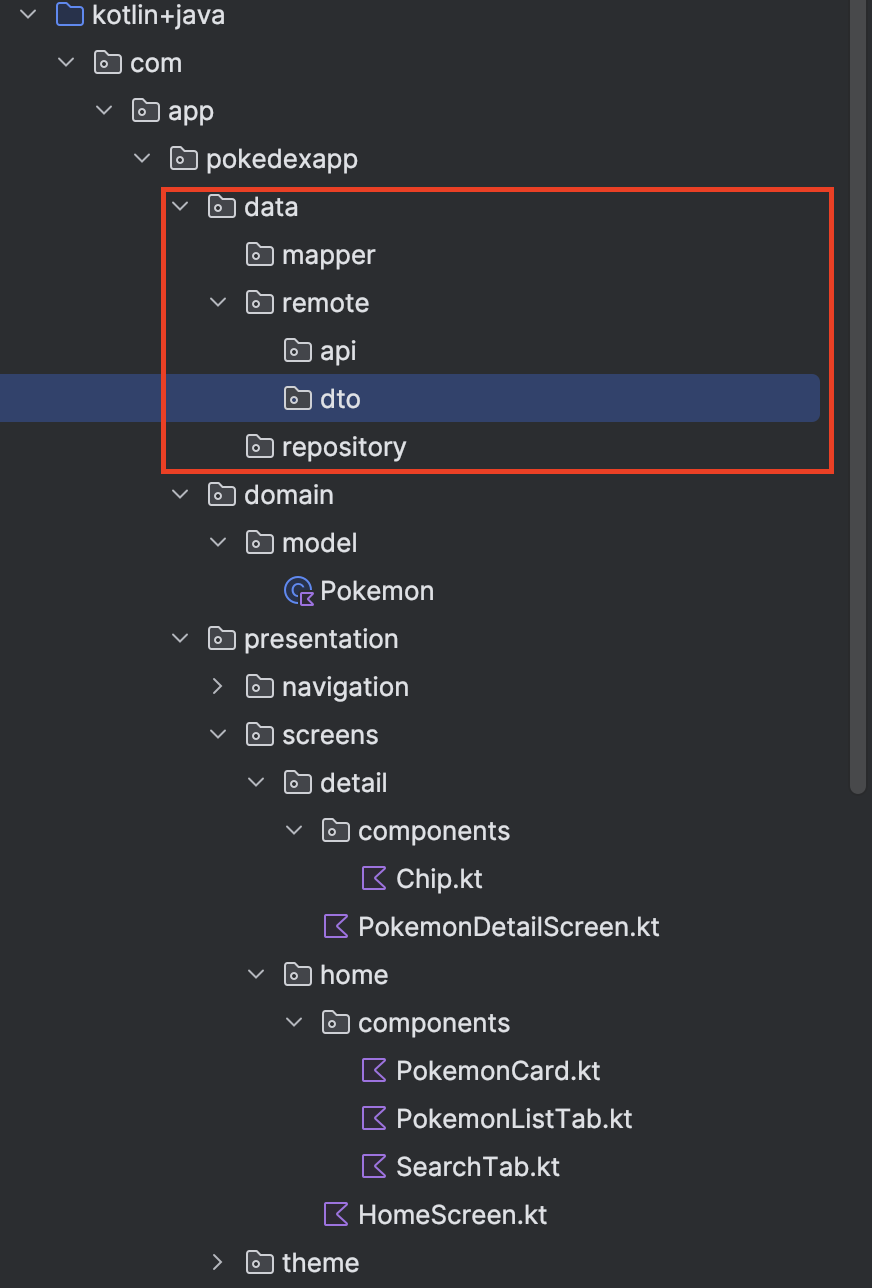The height and width of the screenshot is (1288, 872).
Task: Click the kotlin+java source root folder icon
Action: point(69,15)
